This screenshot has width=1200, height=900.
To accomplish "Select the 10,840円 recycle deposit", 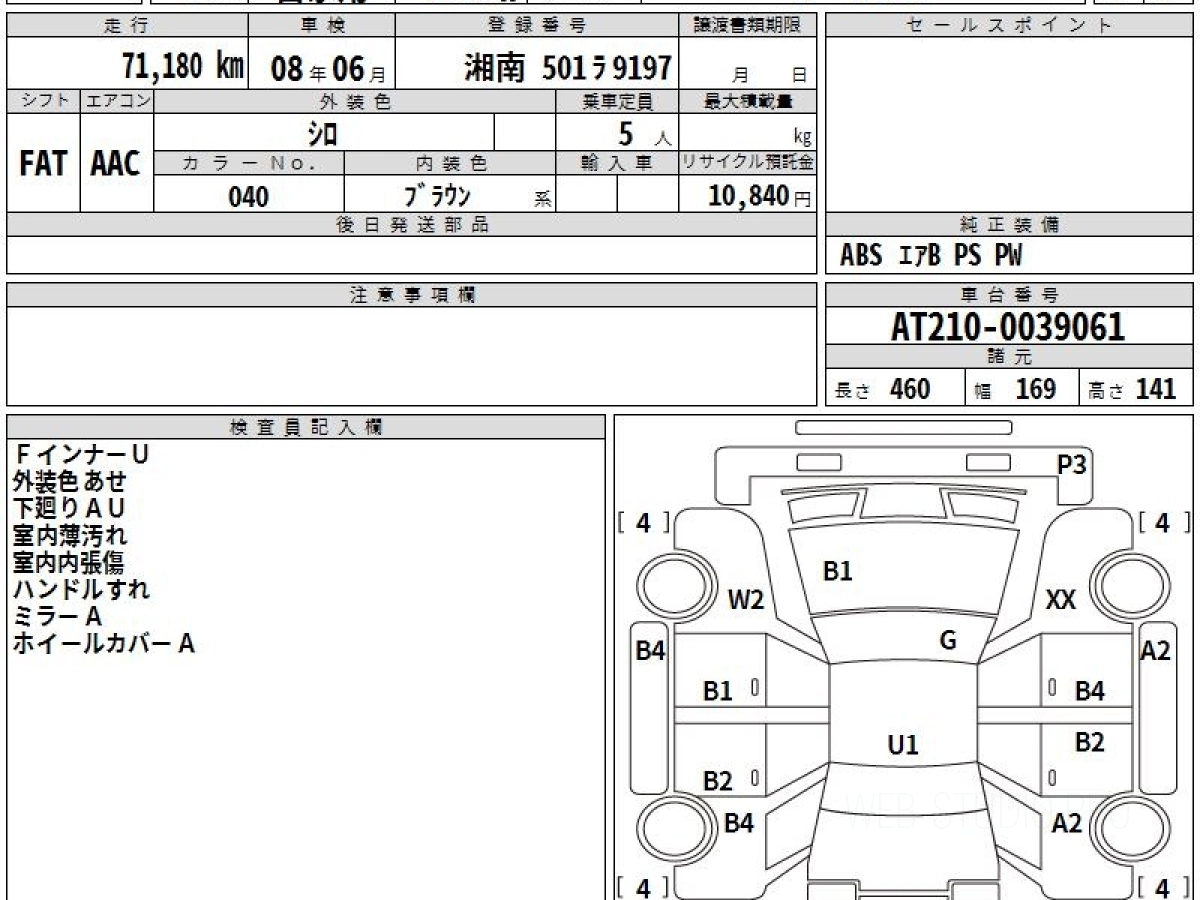I will click(x=760, y=196).
